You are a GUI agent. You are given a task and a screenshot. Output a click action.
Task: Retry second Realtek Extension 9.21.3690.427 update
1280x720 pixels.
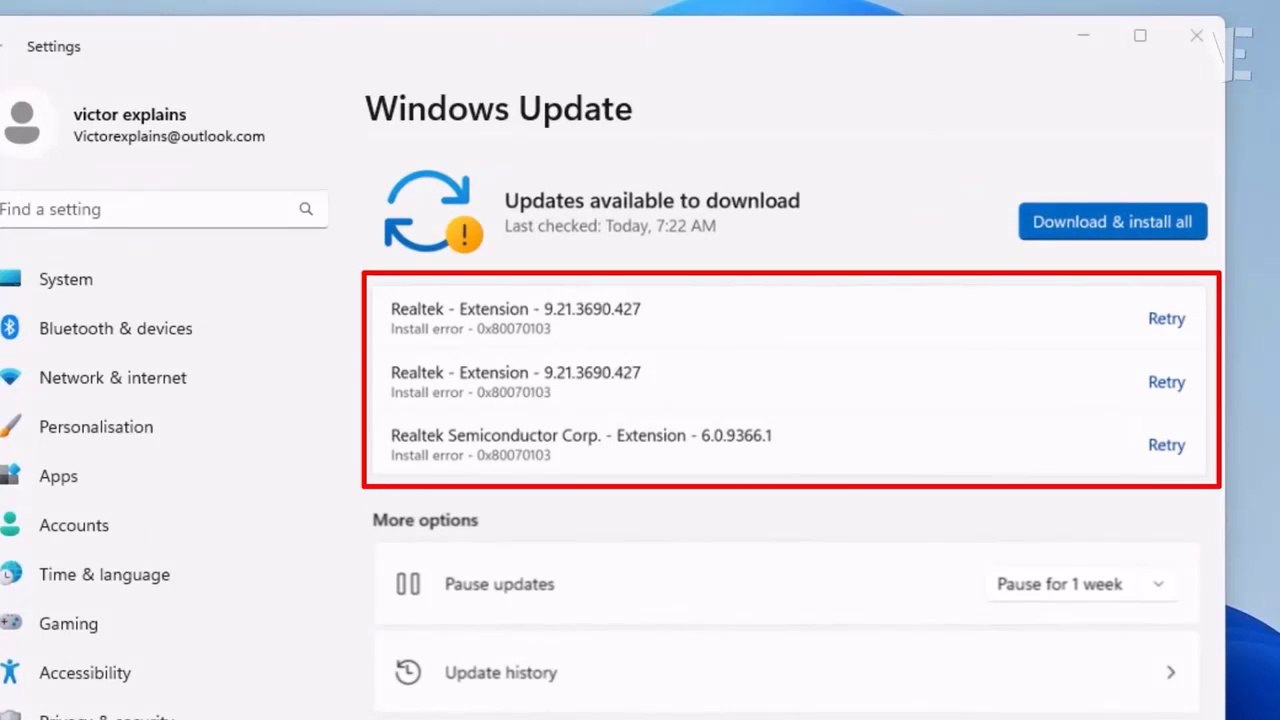click(1166, 382)
